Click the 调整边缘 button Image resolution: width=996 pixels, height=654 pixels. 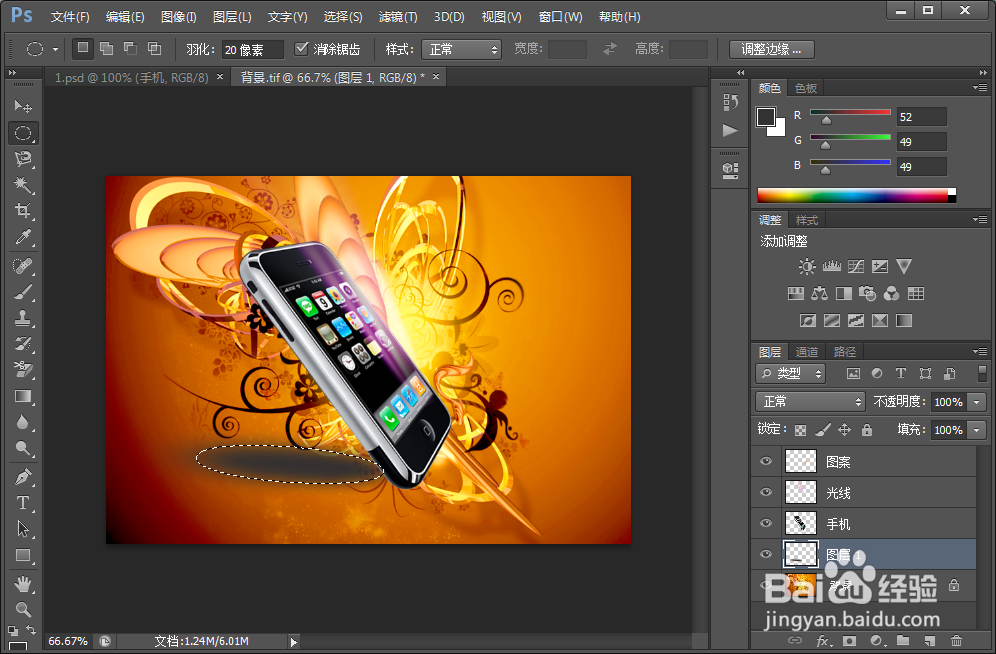[772, 50]
